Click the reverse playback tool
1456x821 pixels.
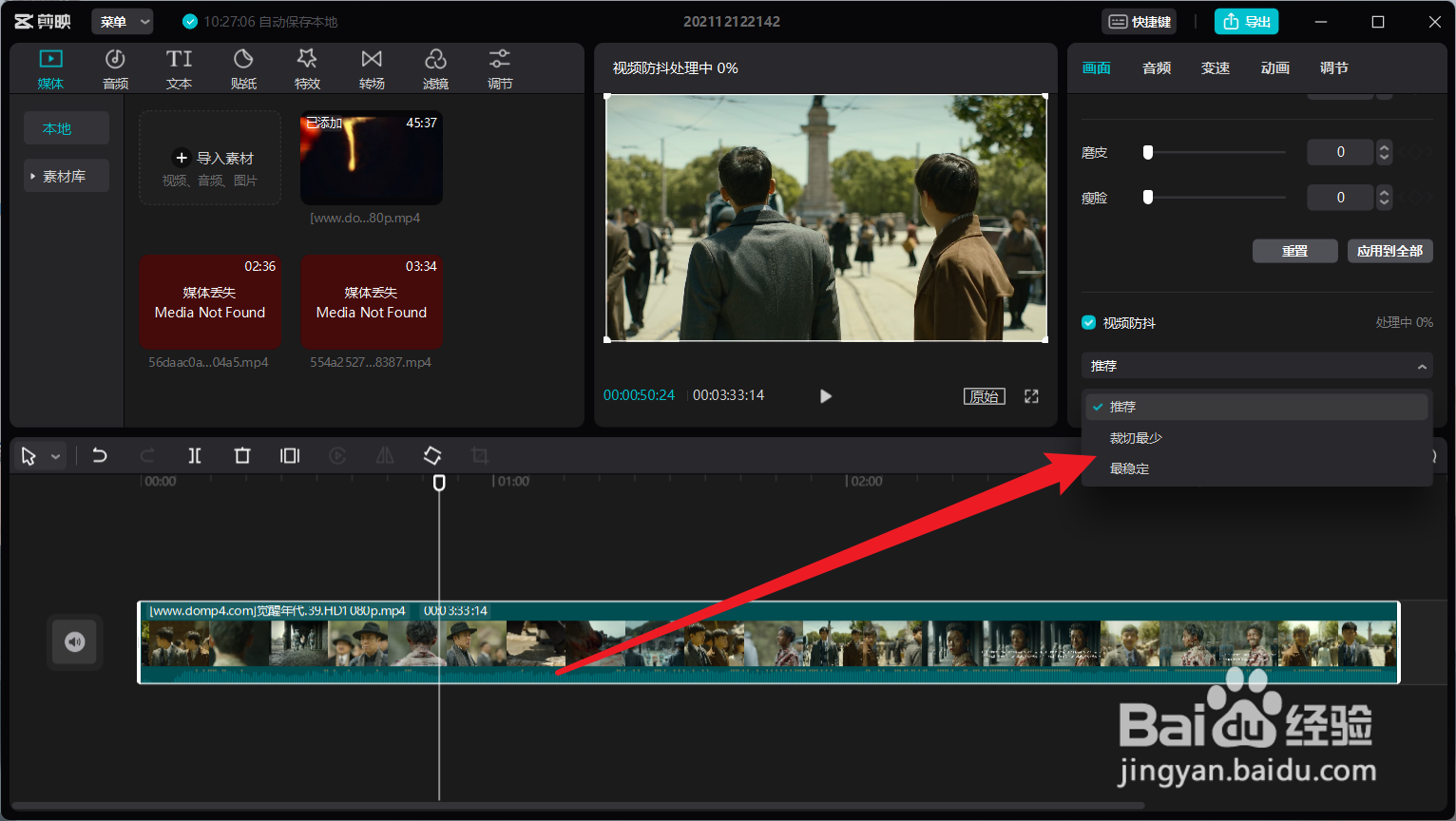[x=337, y=456]
